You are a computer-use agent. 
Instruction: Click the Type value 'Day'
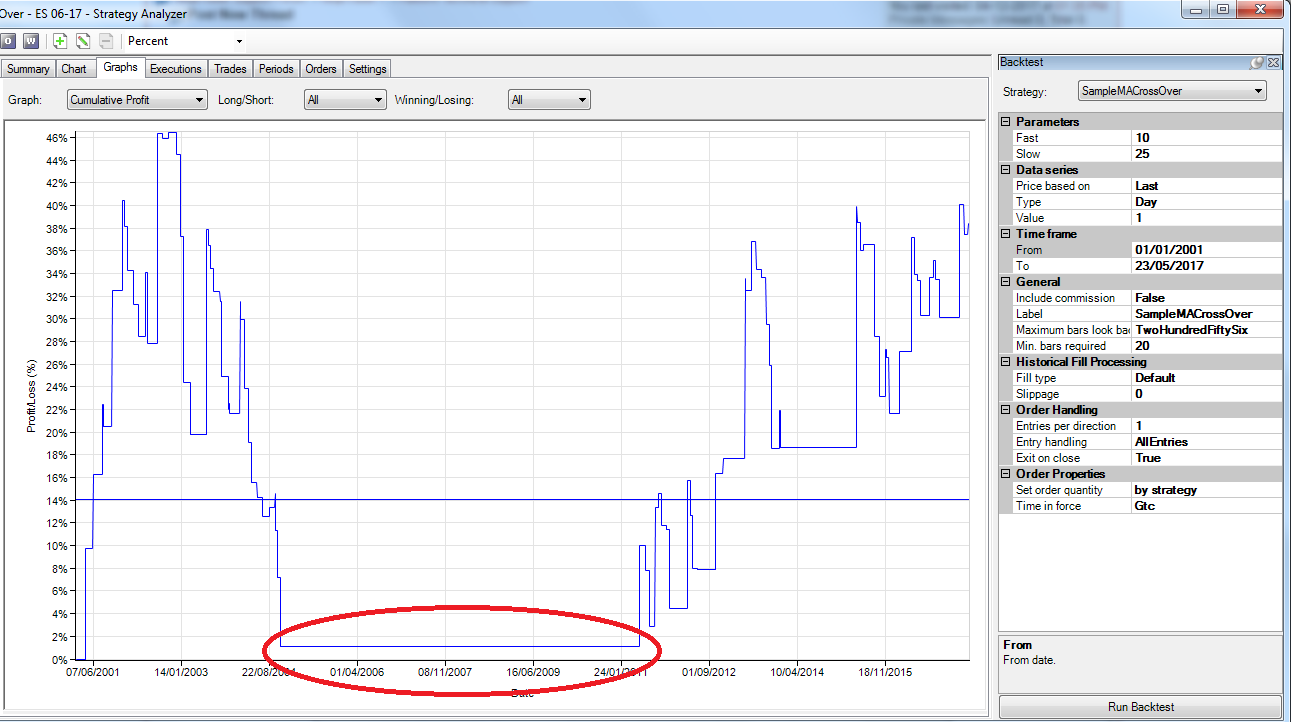click(1206, 202)
